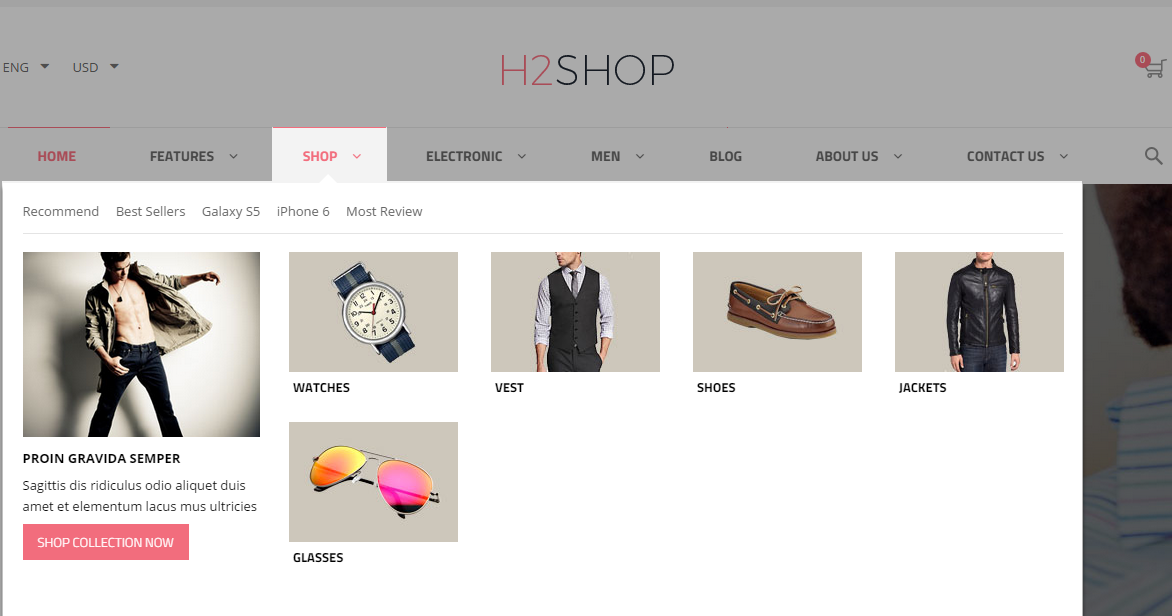This screenshot has height=616, width=1172.
Task: Select the Best Sellers tab
Action: [150, 212]
